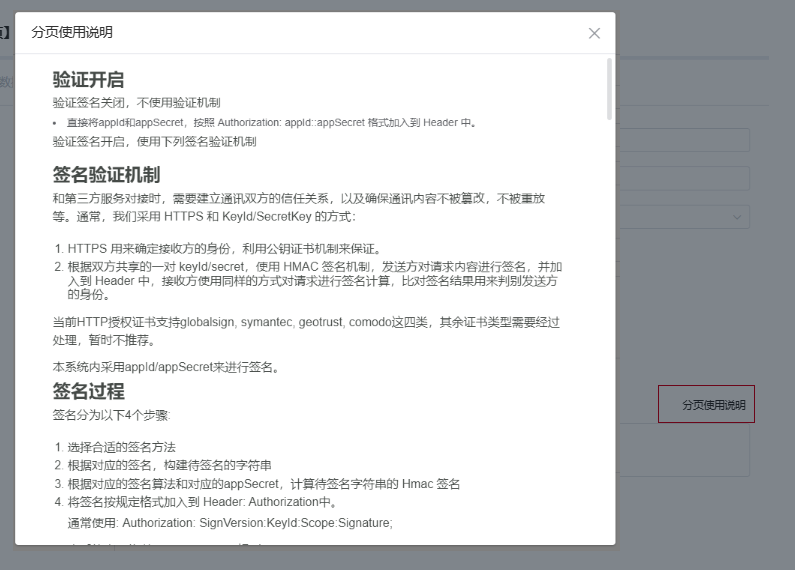Viewport: 795px width, 570px height.
Task: Click line Authorization: SignVersion:KeyId:Scope:Signature
Action: coord(230,523)
